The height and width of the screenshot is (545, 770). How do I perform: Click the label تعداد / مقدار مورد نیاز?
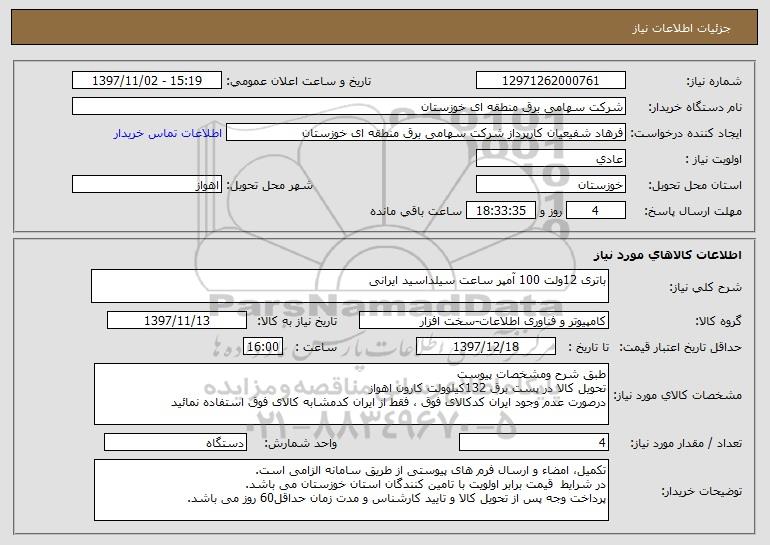686,444
